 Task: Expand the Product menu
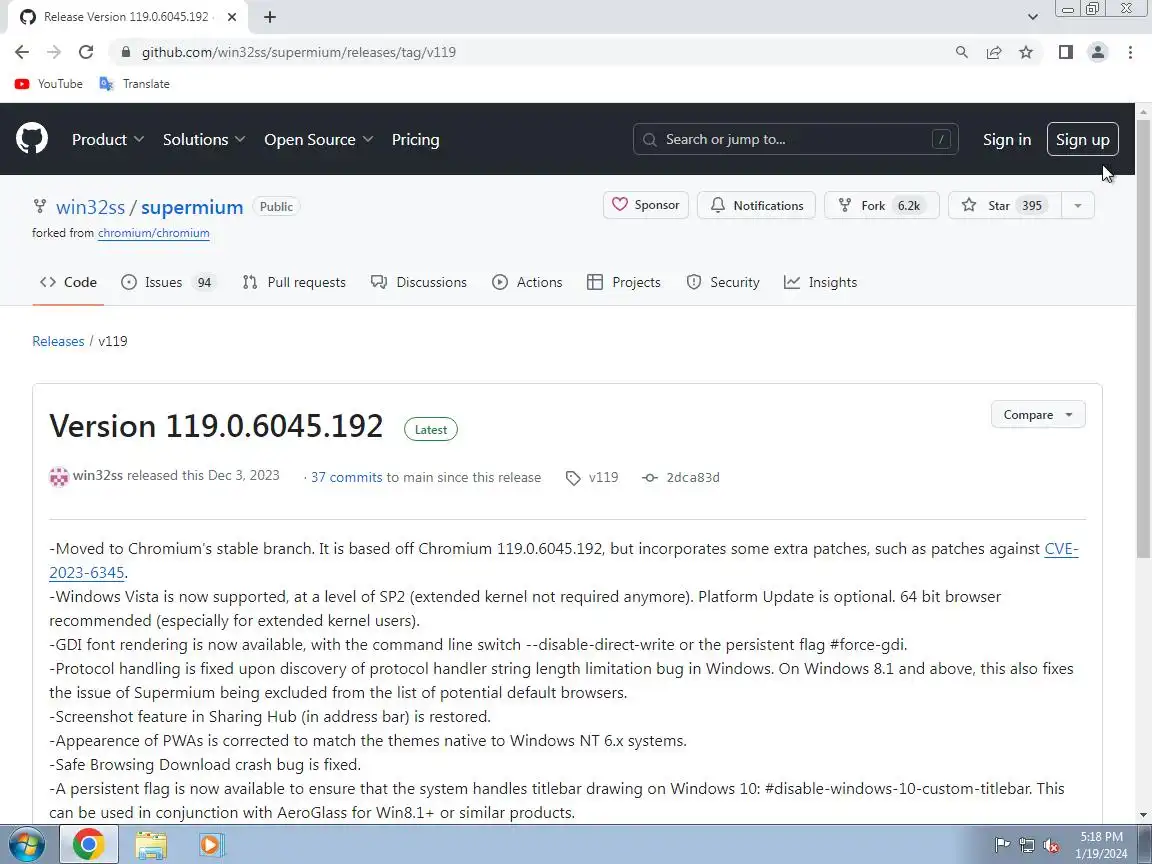pos(107,140)
